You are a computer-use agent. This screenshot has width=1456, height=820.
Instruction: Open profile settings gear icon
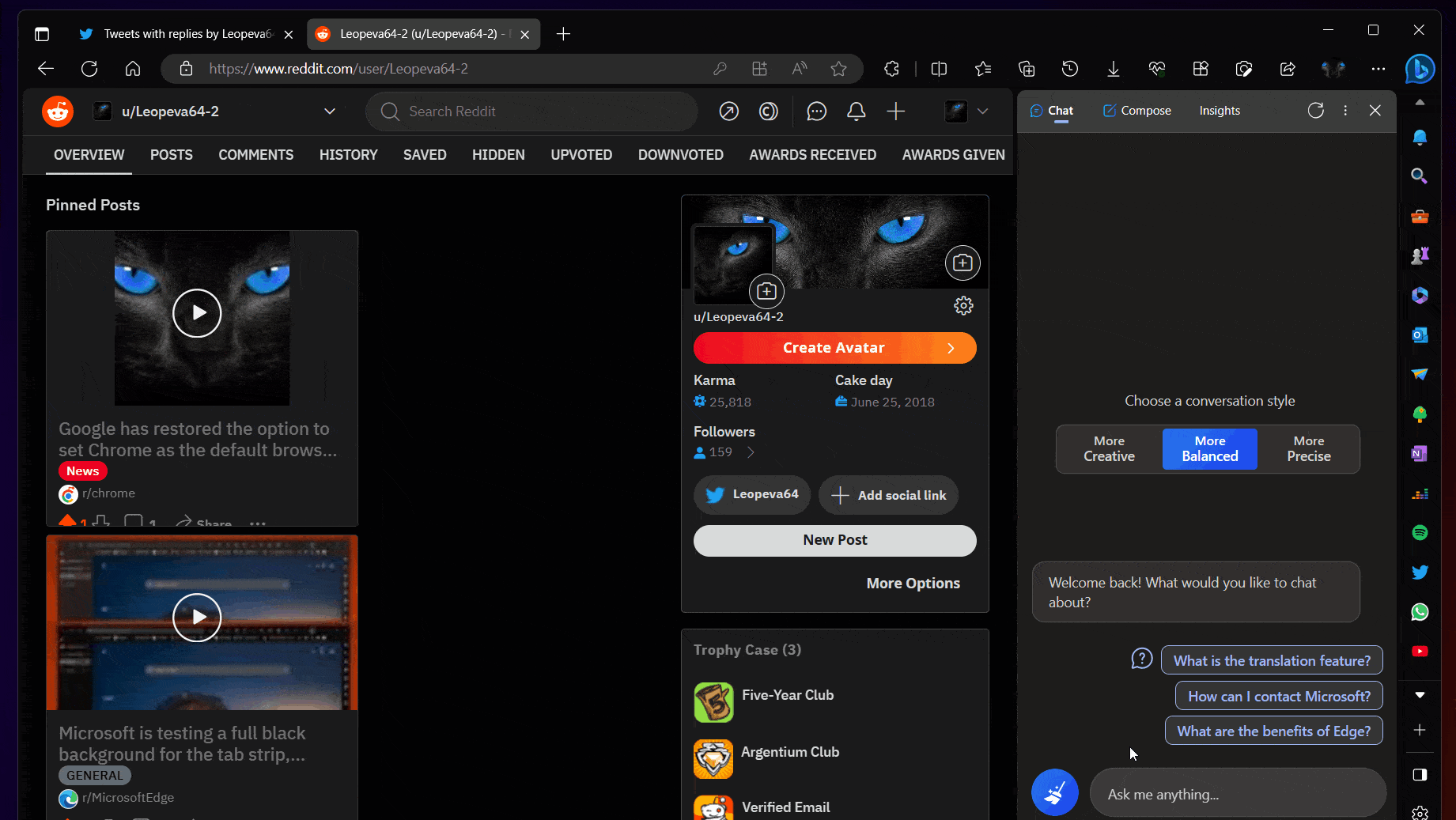click(962, 305)
